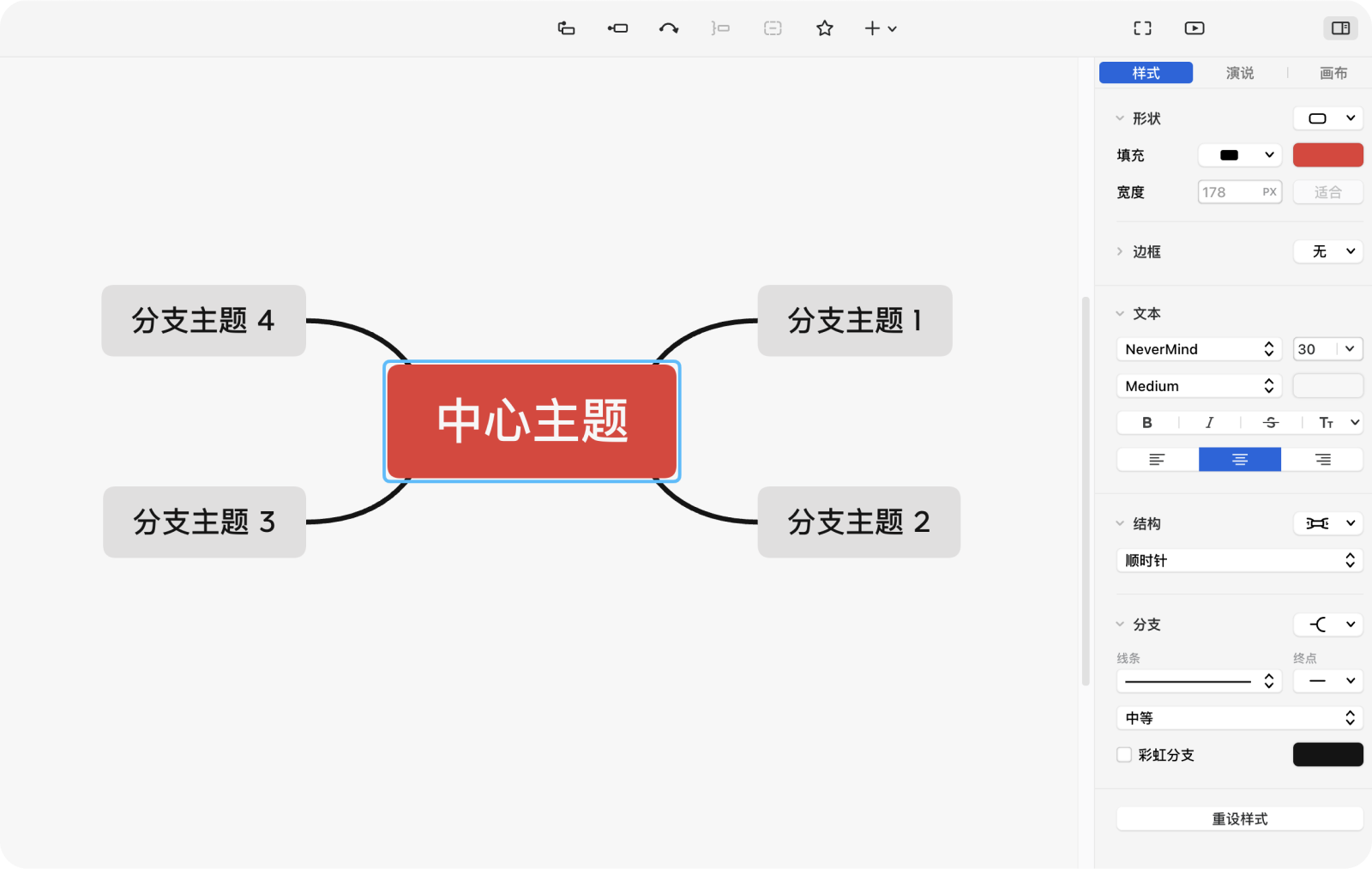Toggle the right sidebar panel icon
The height and width of the screenshot is (869, 1372).
pyautogui.click(x=1340, y=28)
